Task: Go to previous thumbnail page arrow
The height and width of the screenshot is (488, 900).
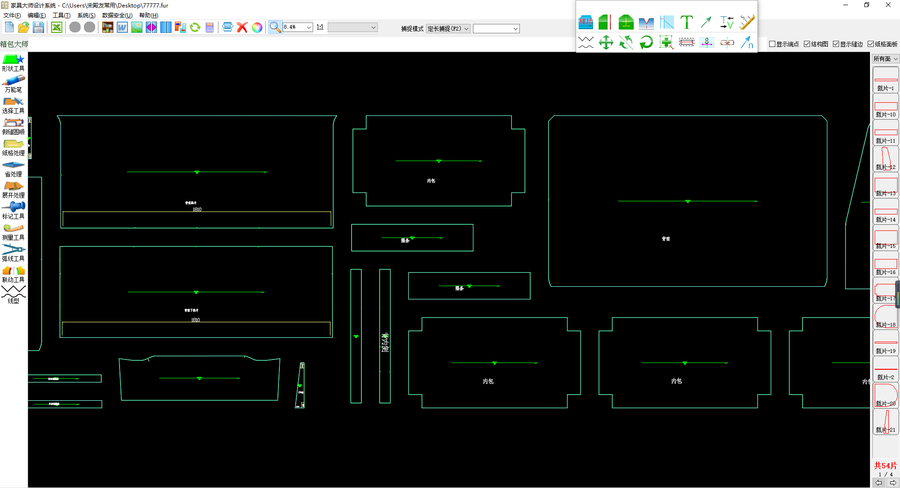Action: (x=879, y=483)
